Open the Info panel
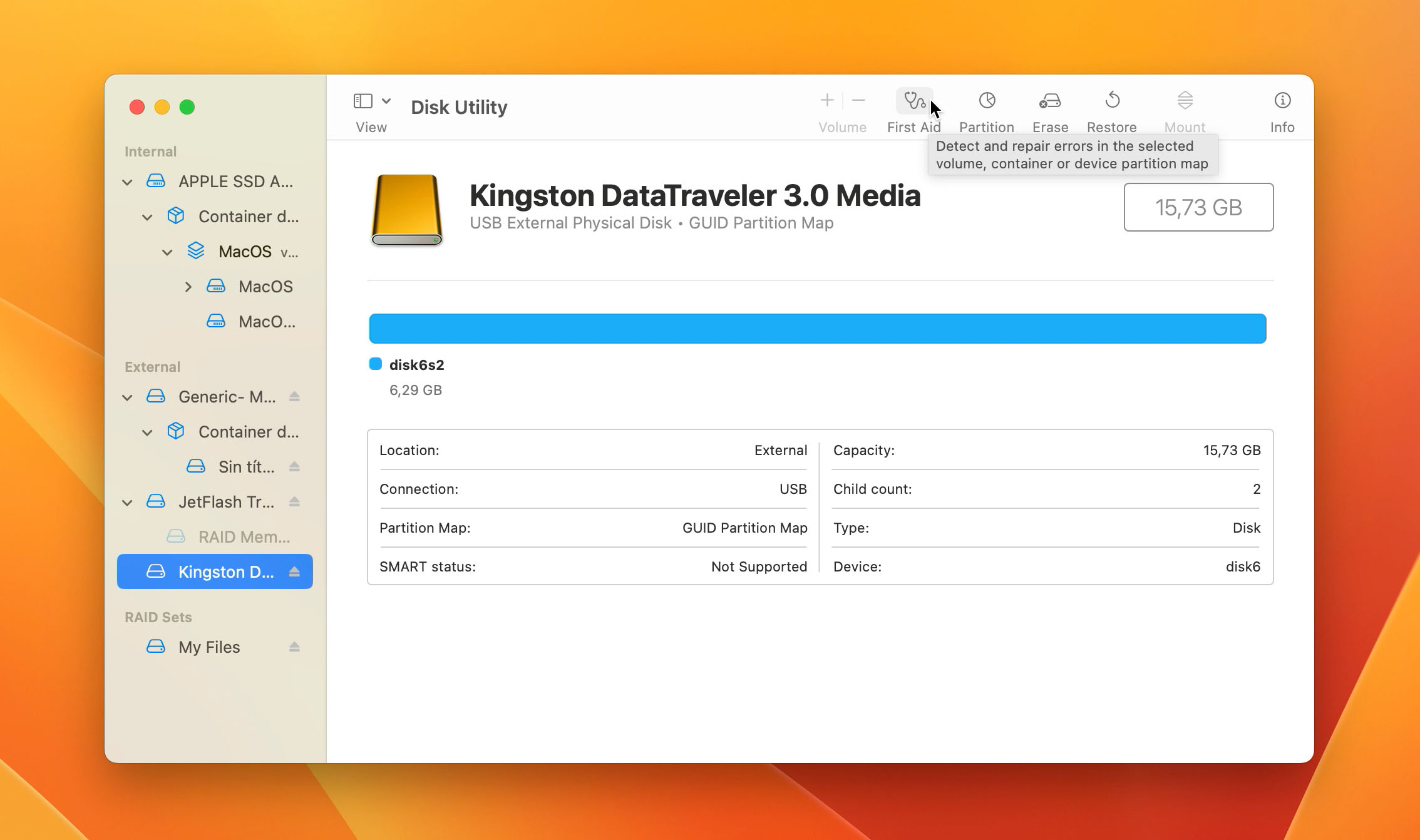The width and height of the screenshot is (1420, 840). tap(1282, 100)
